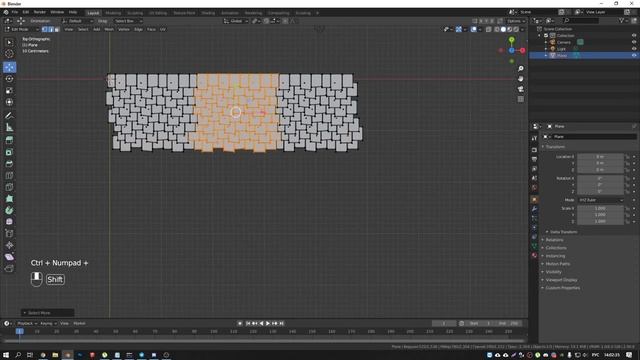Hide the Camera object in outliner
The image size is (640, 360).
coord(634,42)
